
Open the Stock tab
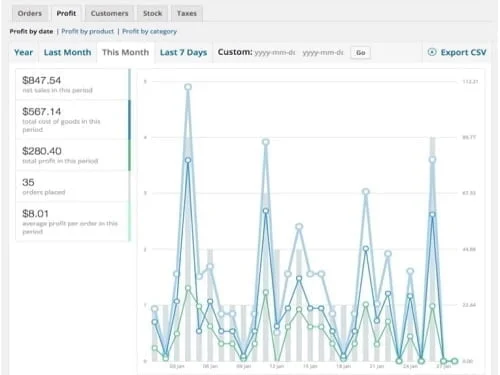(x=152, y=14)
